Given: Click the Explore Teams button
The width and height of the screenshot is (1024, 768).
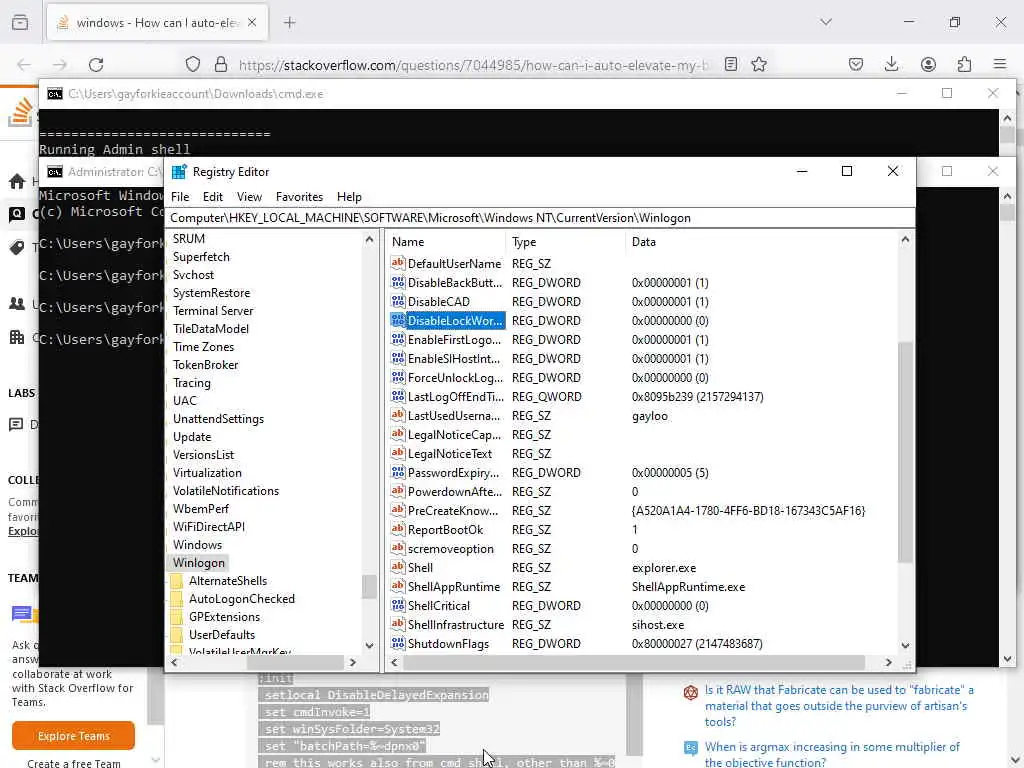Looking at the screenshot, I should [x=73, y=736].
